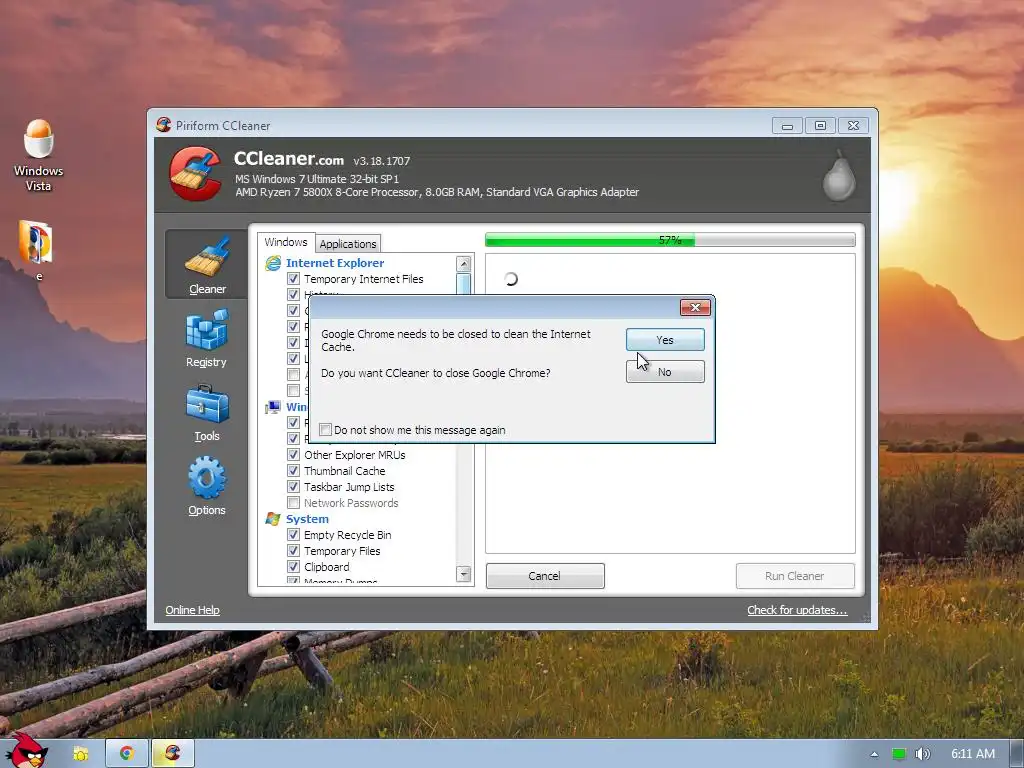Open the folder icon on taskbar

point(80,754)
